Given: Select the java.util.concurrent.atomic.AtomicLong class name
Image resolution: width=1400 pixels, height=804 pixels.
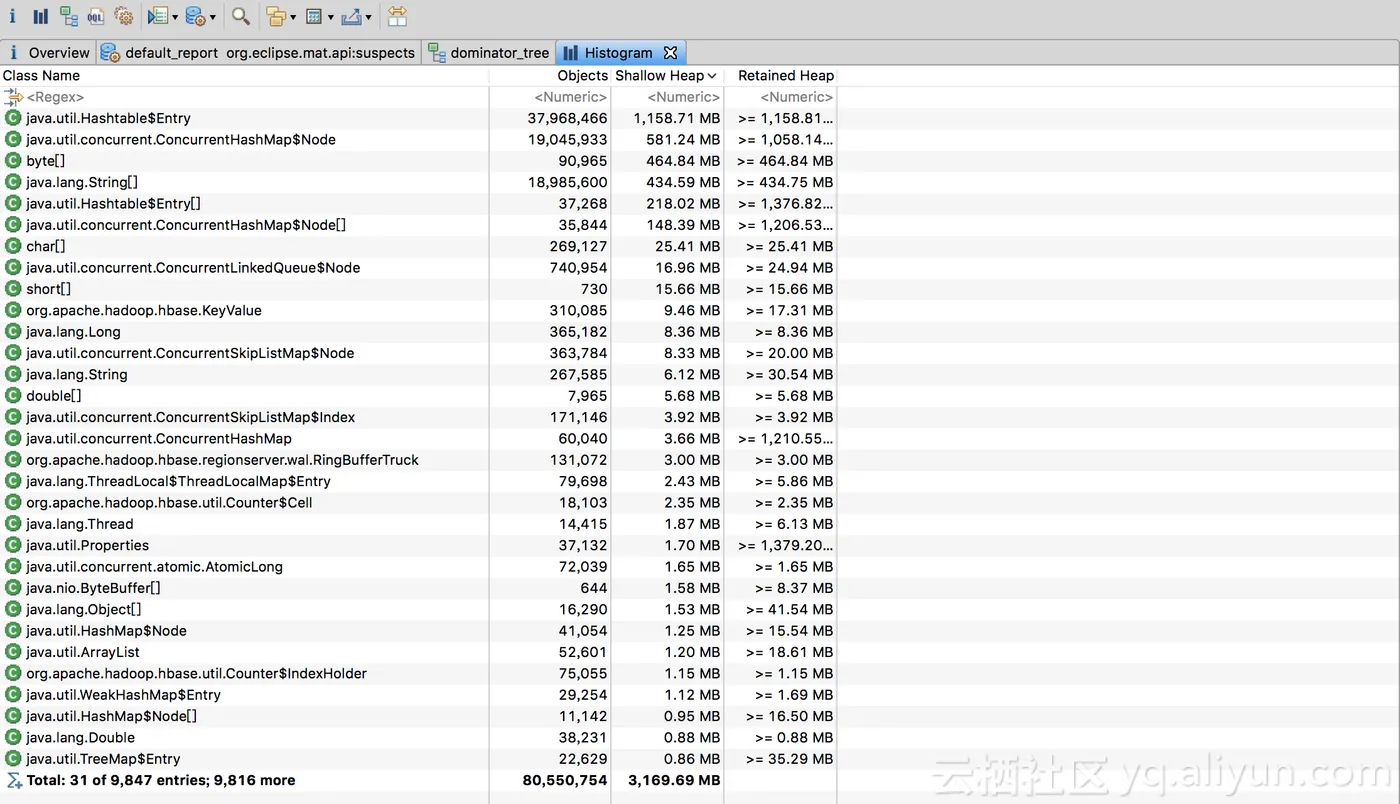Looking at the screenshot, I should 154,567.
